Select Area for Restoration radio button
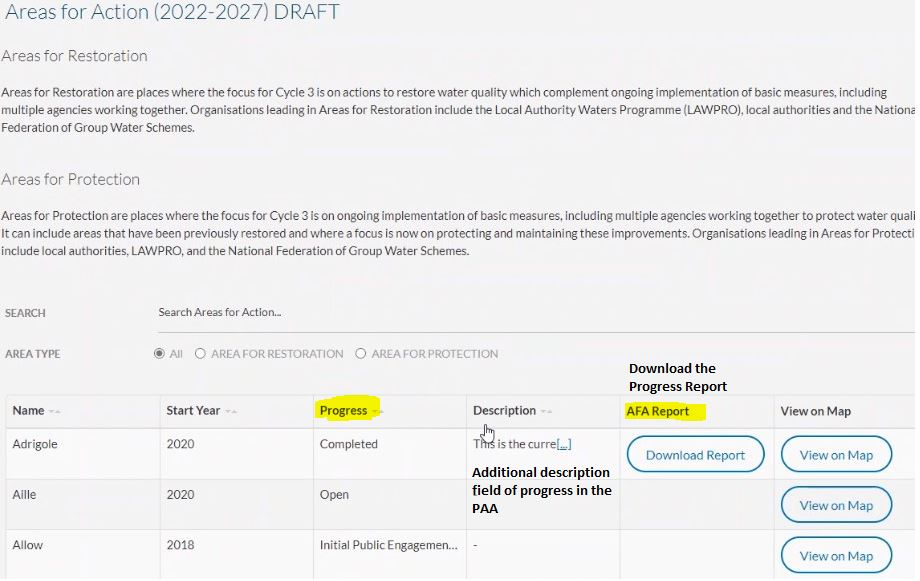The image size is (920, 581). [x=201, y=354]
